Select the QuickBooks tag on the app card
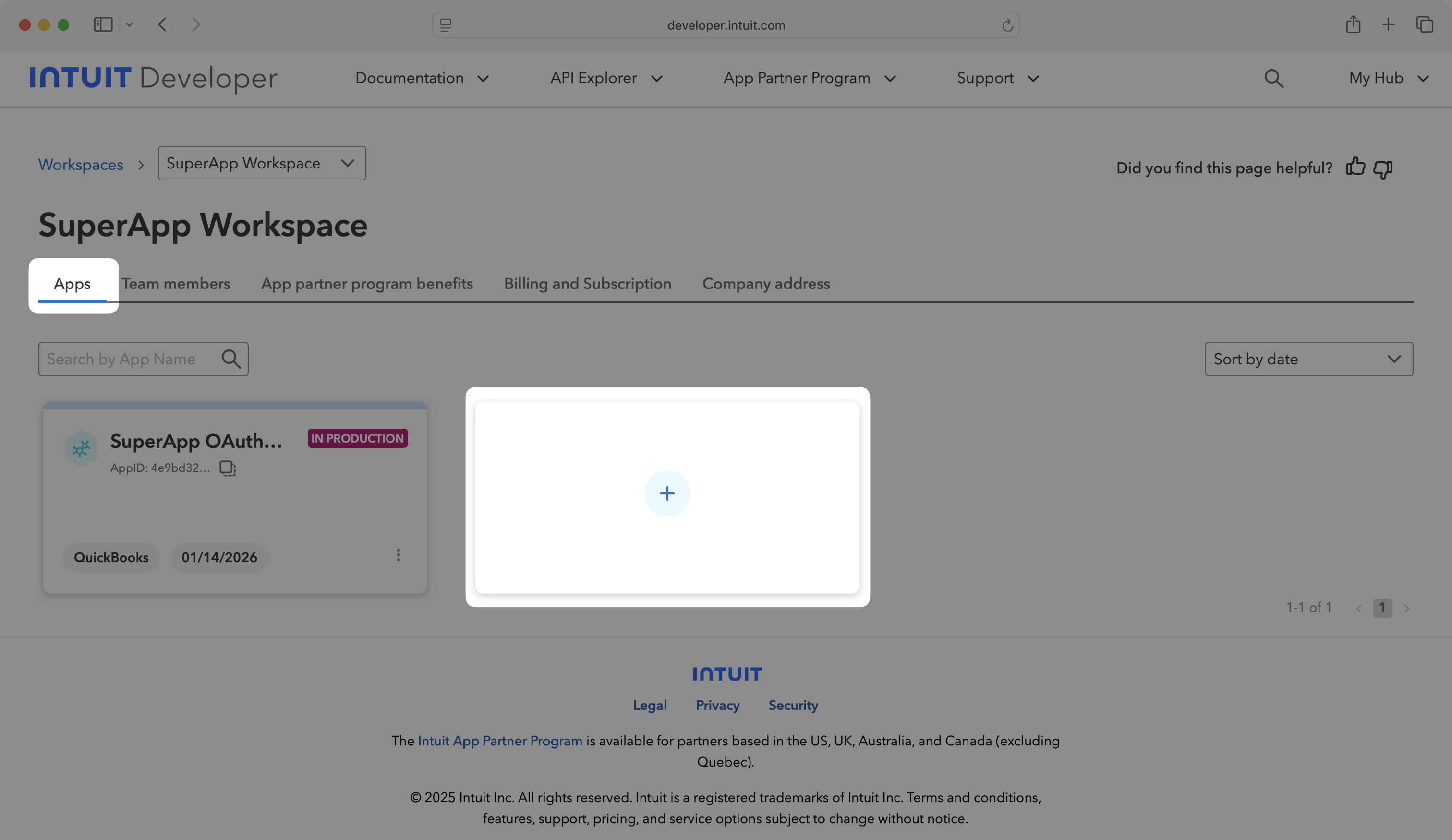 (111, 557)
